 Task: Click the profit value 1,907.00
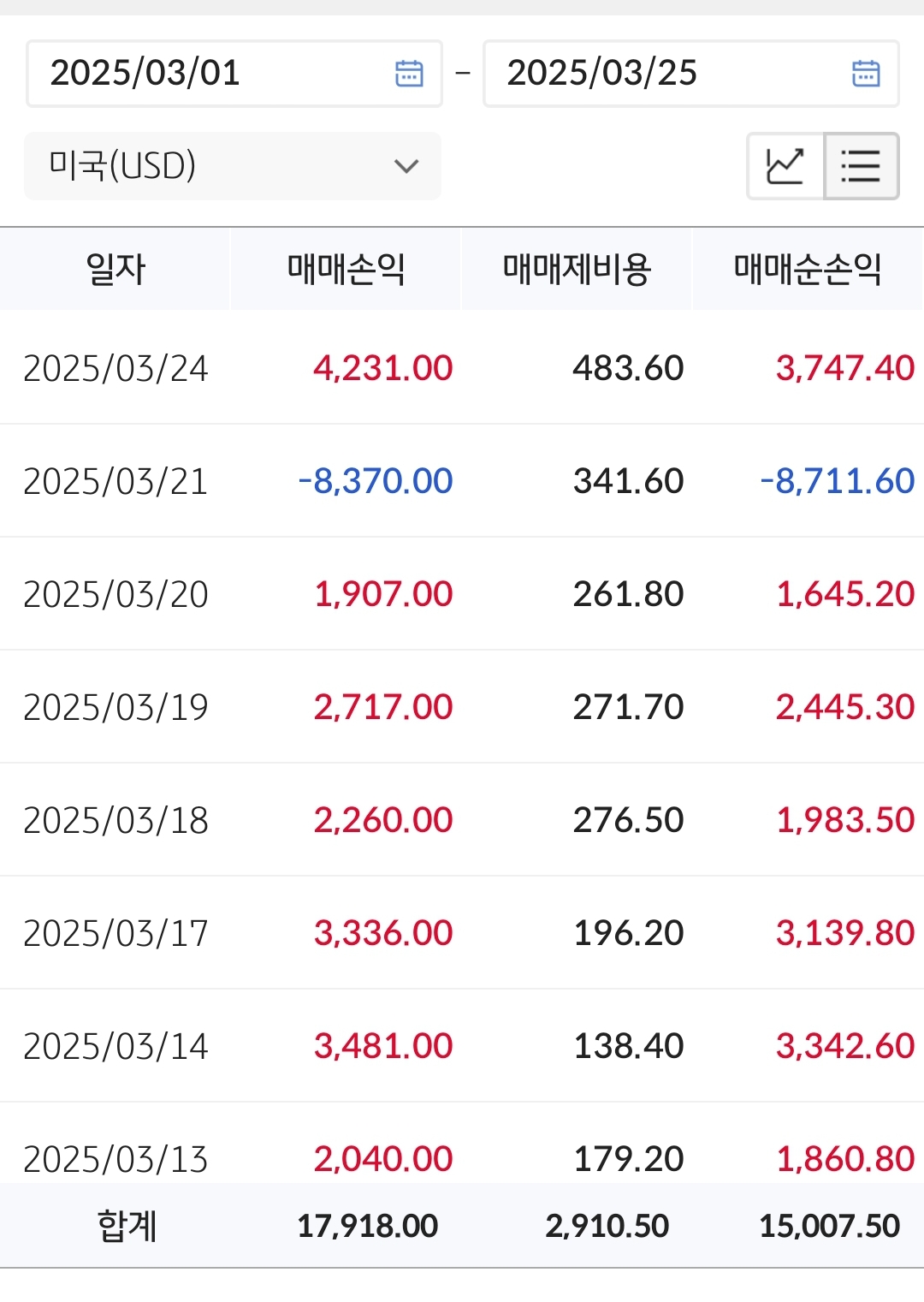(383, 594)
